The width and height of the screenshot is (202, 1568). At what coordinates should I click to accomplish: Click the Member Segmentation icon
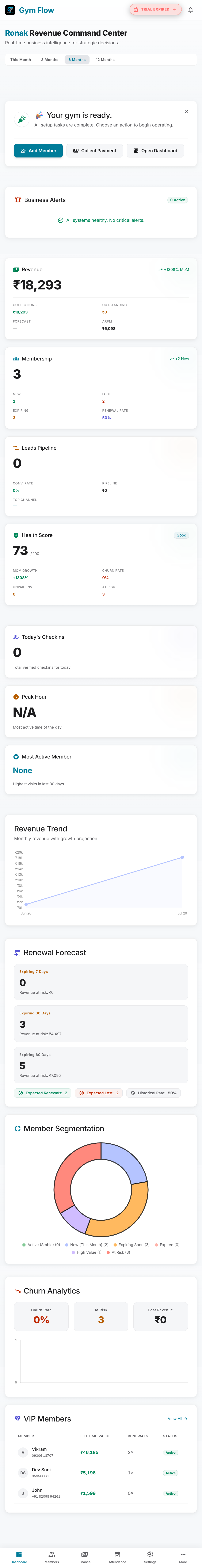pos(18,1128)
